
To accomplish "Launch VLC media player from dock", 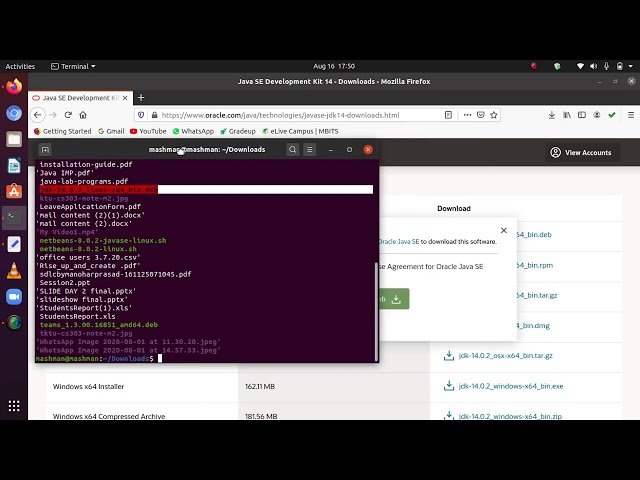I will 14,271.
